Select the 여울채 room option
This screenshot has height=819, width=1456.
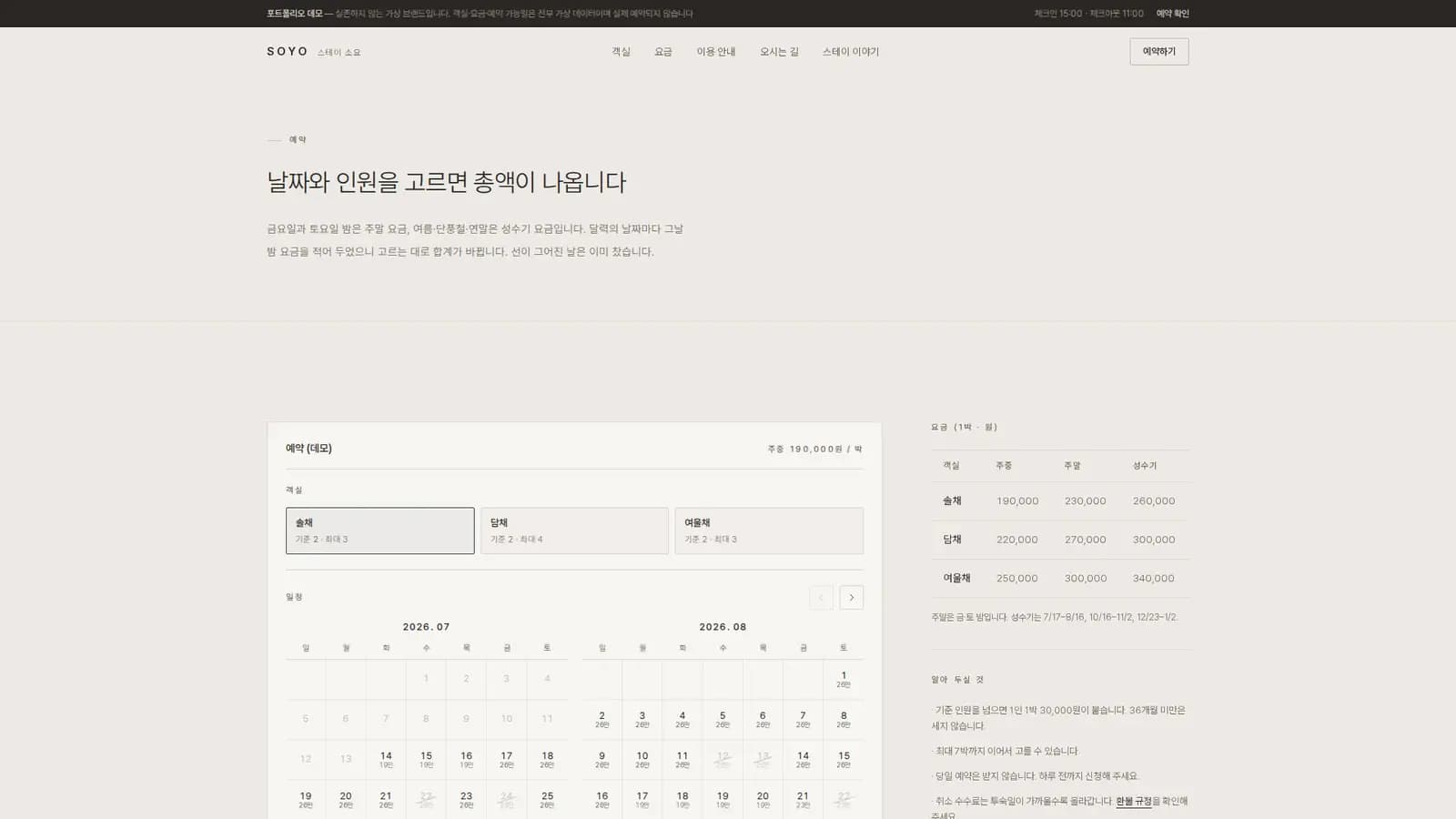pos(769,531)
